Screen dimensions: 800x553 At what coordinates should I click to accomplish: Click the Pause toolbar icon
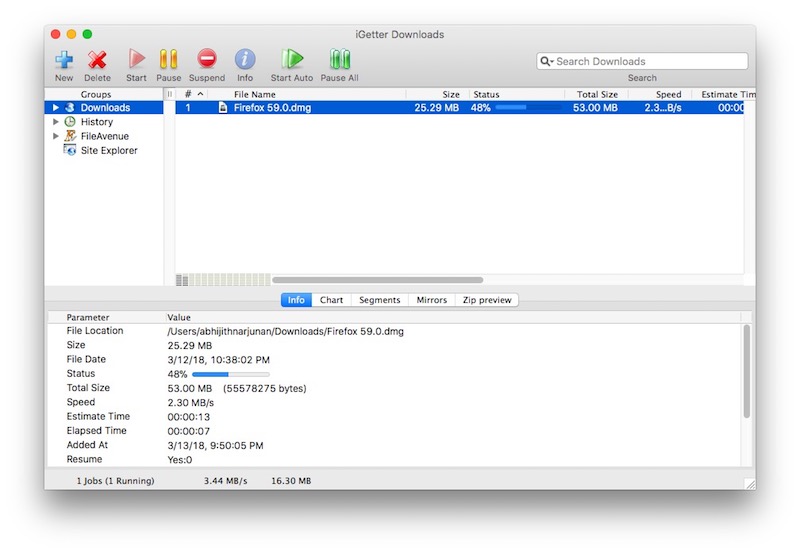168,59
